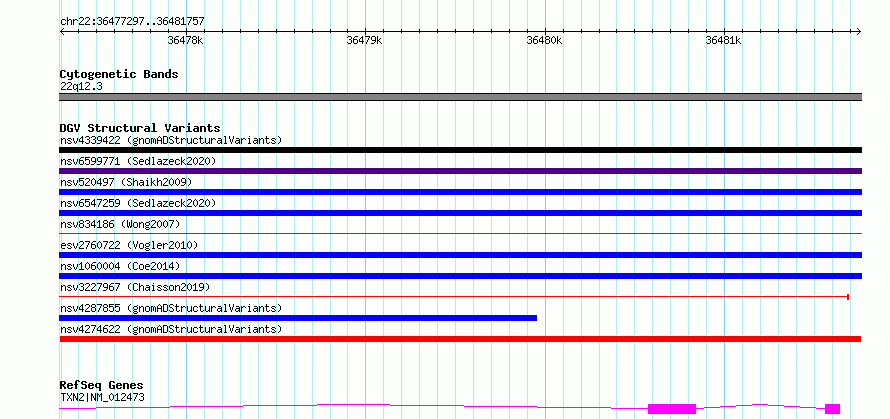Select the blue nsv520497 variant bar
The image size is (890, 419).
tap(460, 192)
